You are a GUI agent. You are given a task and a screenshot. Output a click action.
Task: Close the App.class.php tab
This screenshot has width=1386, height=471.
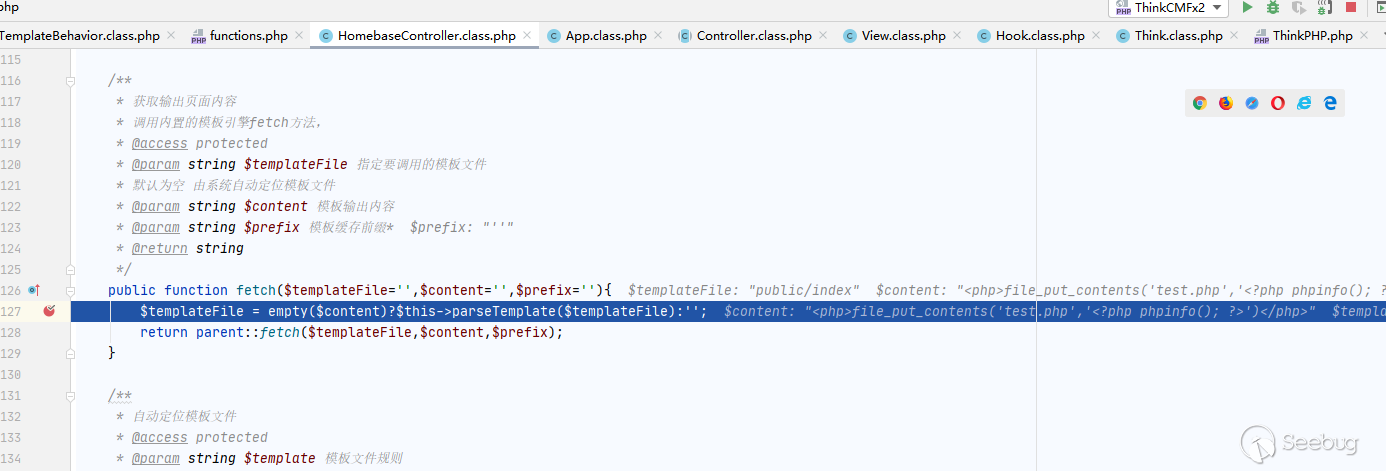click(x=657, y=36)
